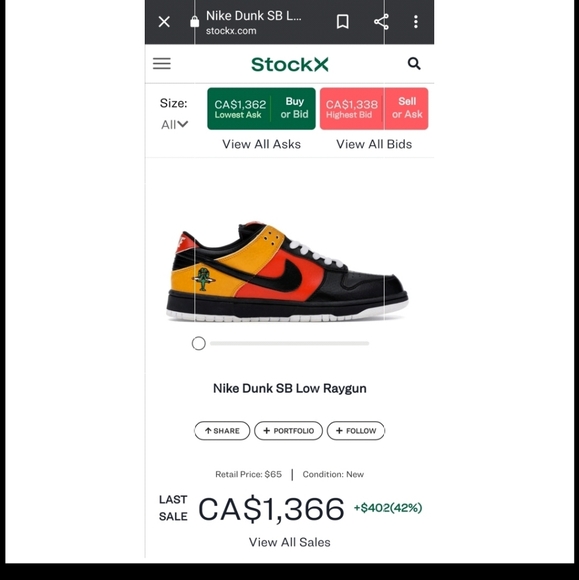Bookmark this StockX page
Image resolution: width=579 pixels, height=580 pixels.
tap(343, 21)
